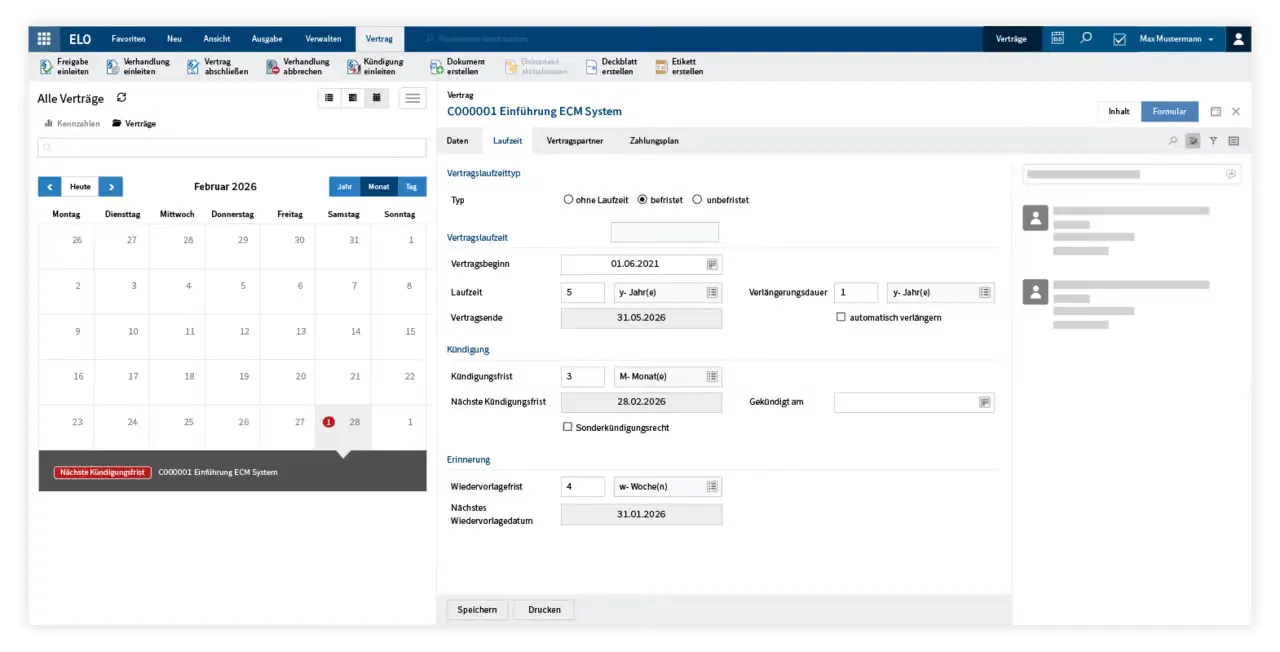The width and height of the screenshot is (1280, 652).
Task: Click the magnifier search icon in the form header
Action: pos(1173,141)
